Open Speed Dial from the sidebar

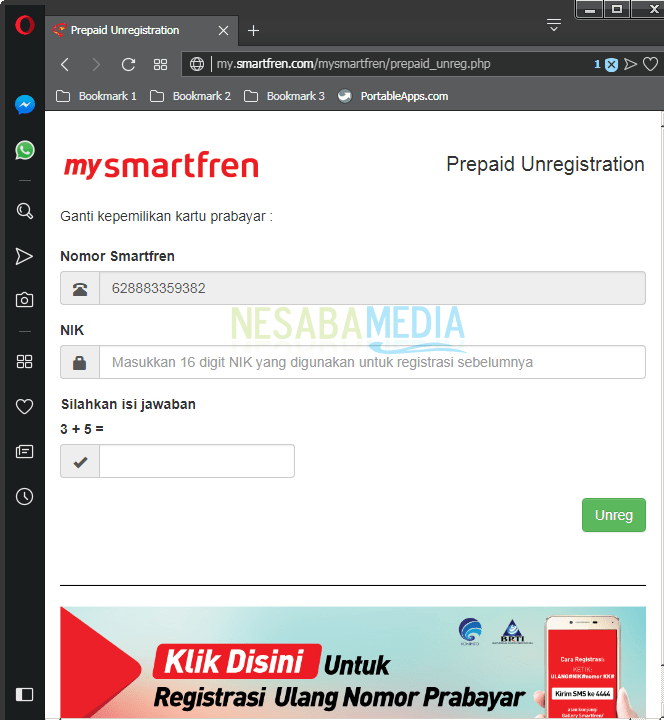pyautogui.click(x=24, y=361)
